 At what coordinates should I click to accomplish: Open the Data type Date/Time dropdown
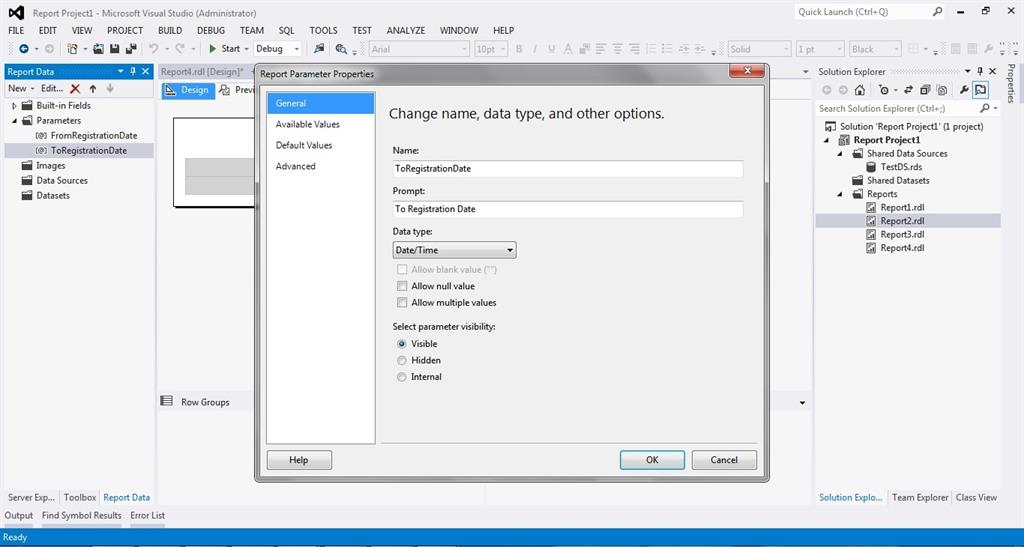point(454,250)
